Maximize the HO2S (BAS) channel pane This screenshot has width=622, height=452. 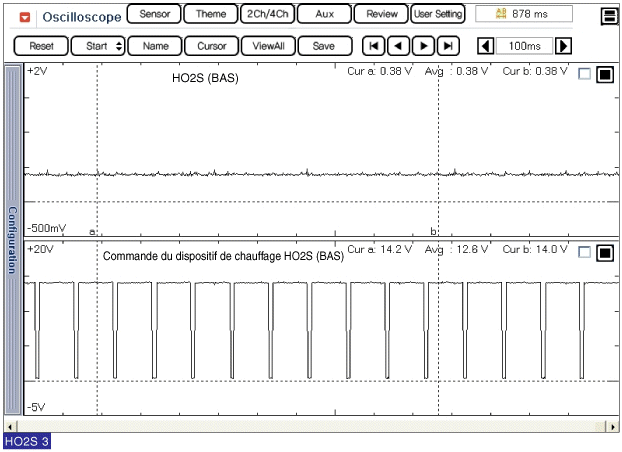(604, 75)
